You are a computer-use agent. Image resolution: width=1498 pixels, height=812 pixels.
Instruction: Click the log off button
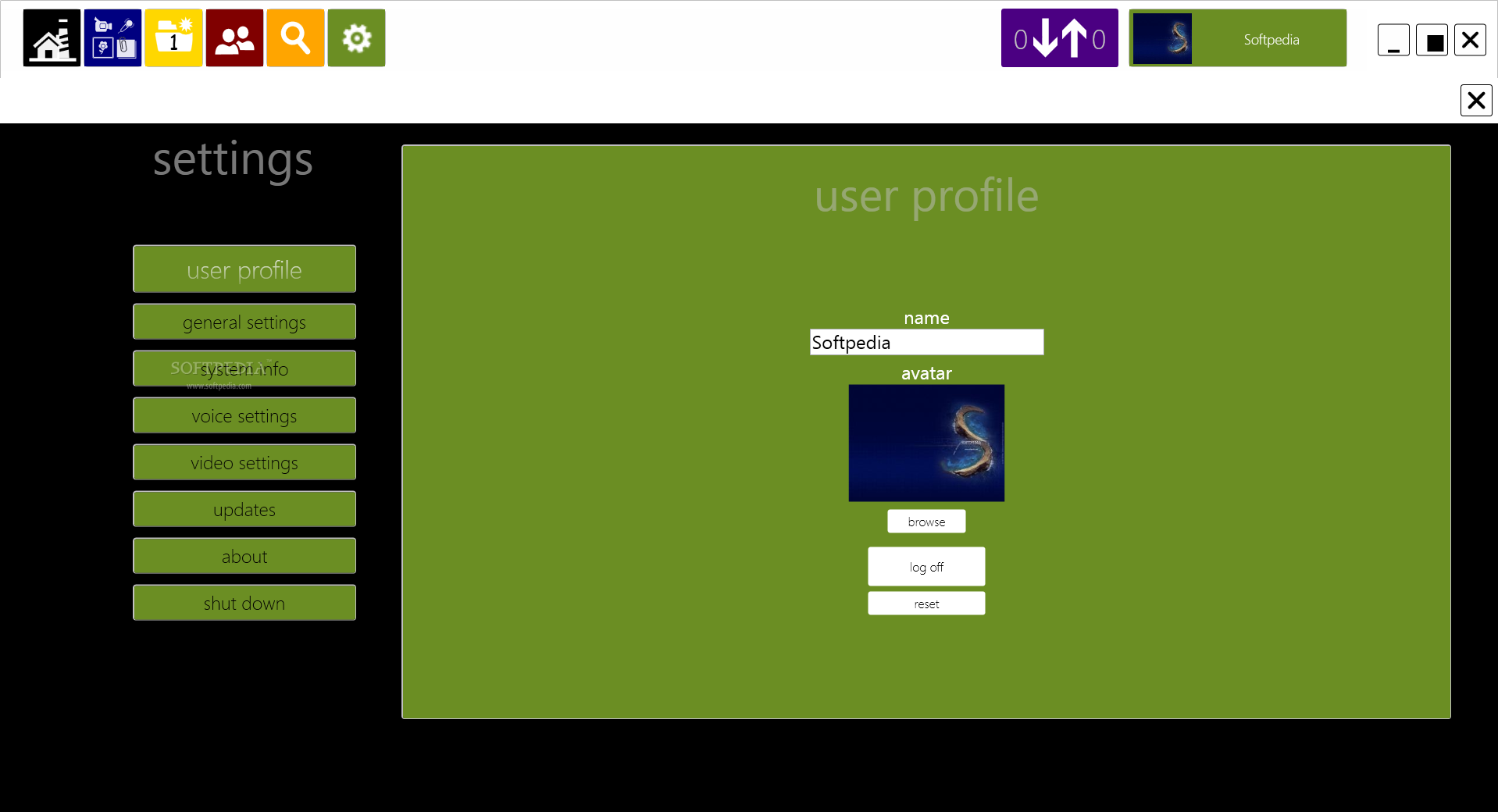[926, 566]
